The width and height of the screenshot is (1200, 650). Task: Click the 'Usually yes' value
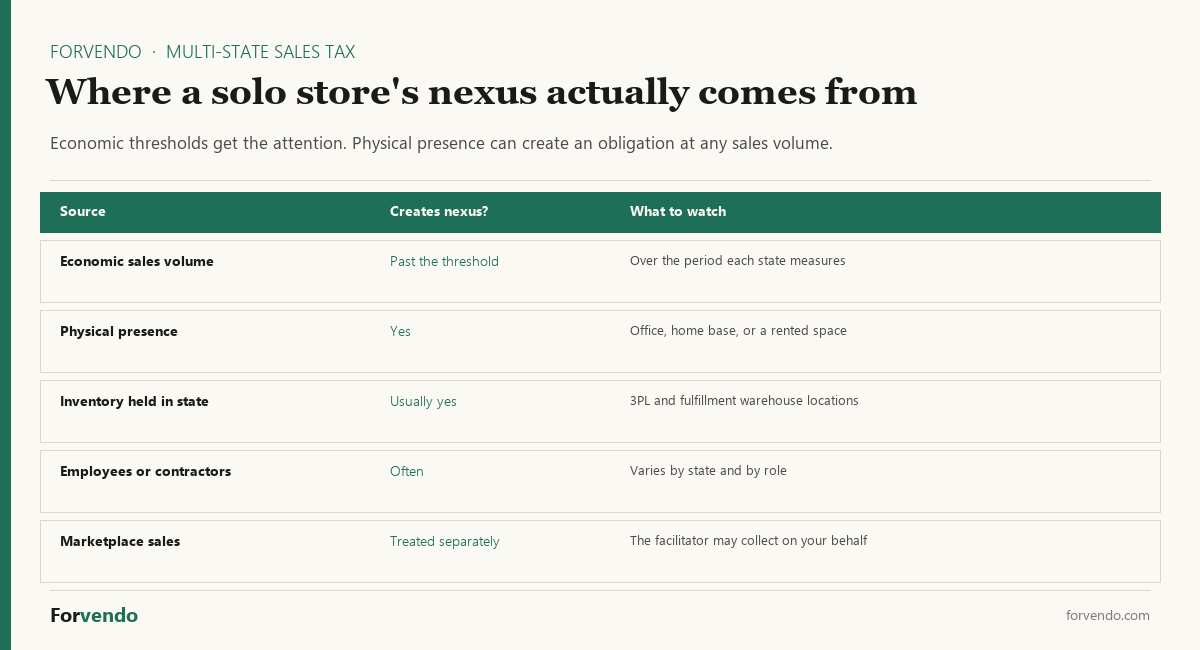click(x=423, y=401)
